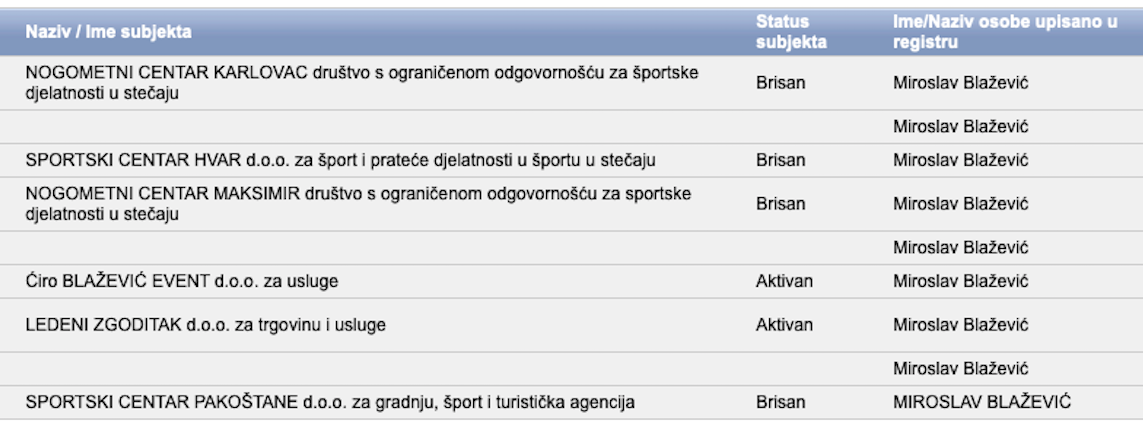Click the 'Ime/Naziv osobe upisano u registru' header
This screenshot has height=435, width=1143.
coord(1005,32)
